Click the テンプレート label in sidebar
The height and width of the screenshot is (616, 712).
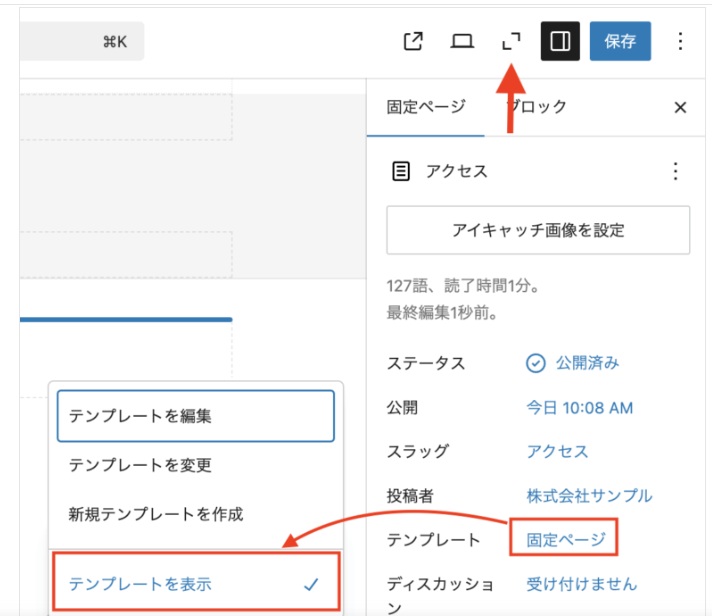433,540
